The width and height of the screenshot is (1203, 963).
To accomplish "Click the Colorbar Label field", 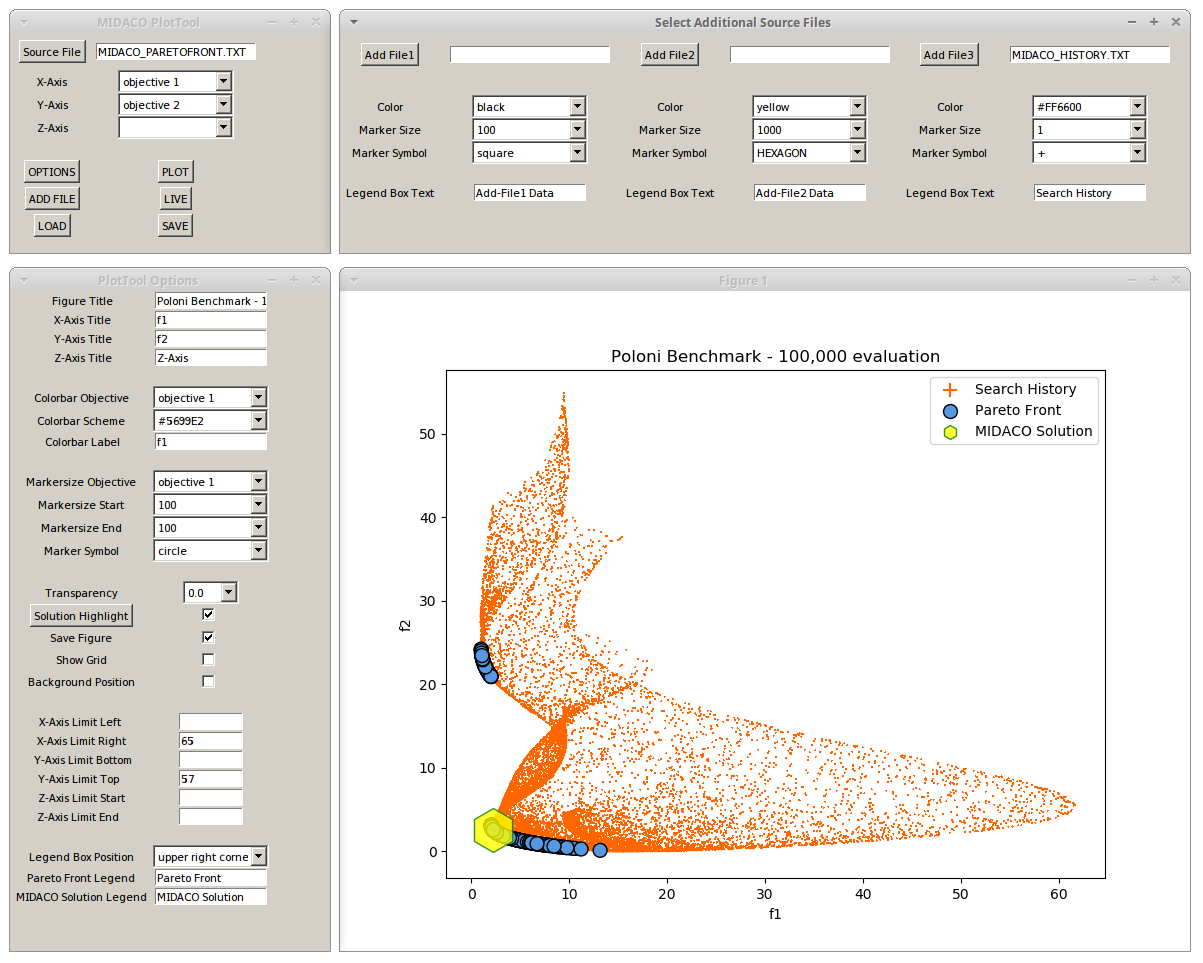I will tap(211, 442).
